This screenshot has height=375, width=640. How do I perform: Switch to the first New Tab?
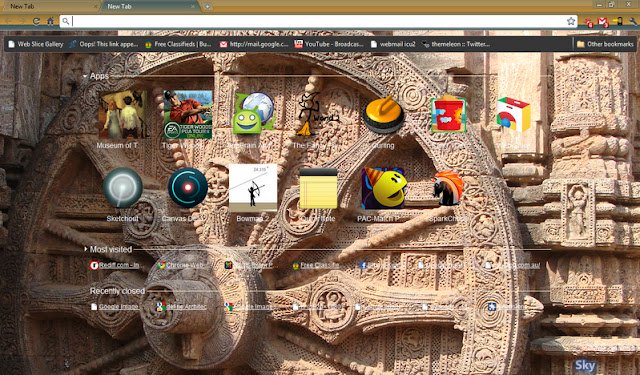(x=50, y=6)
